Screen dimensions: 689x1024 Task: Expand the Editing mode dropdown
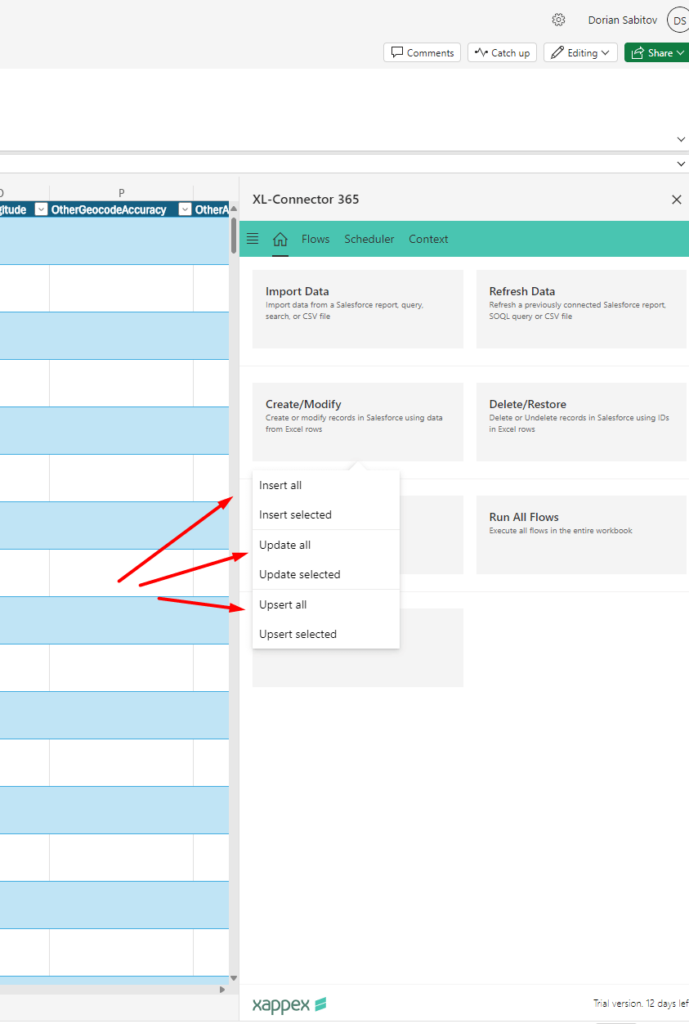pos(580,53)
